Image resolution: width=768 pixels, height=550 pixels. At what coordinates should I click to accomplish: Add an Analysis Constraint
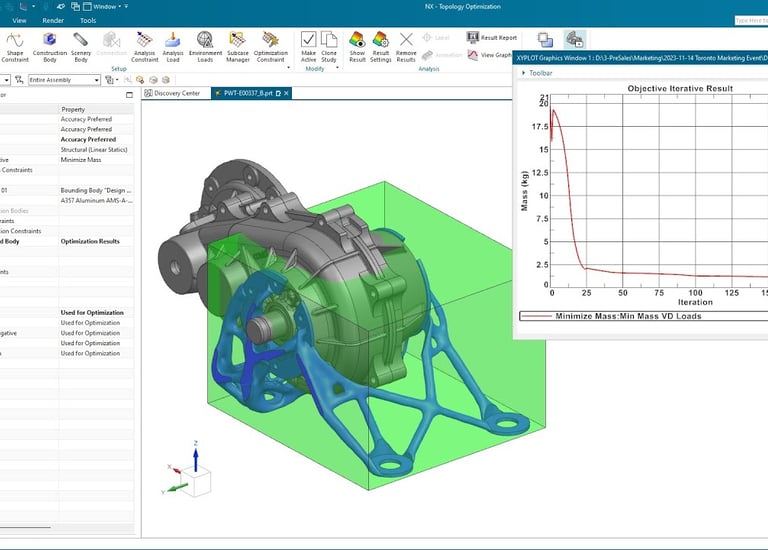coord(144,47)
